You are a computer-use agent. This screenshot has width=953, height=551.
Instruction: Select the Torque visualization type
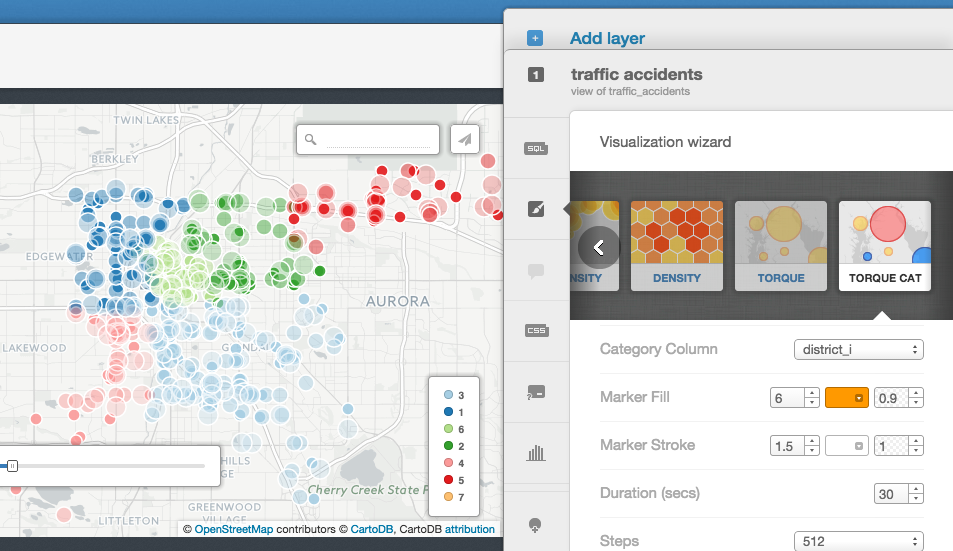pos(780,246)
